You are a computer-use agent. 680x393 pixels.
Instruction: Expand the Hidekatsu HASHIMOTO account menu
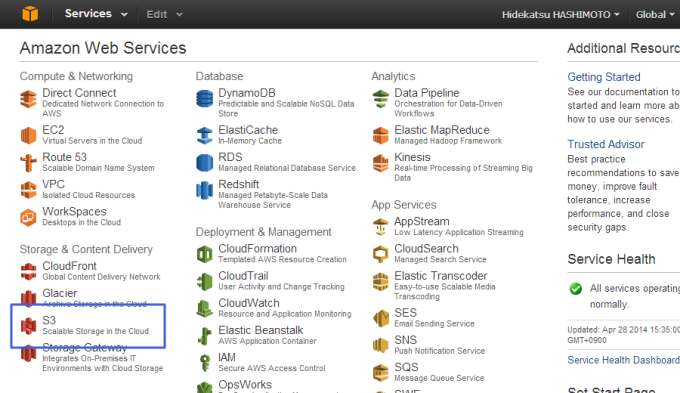560,15
